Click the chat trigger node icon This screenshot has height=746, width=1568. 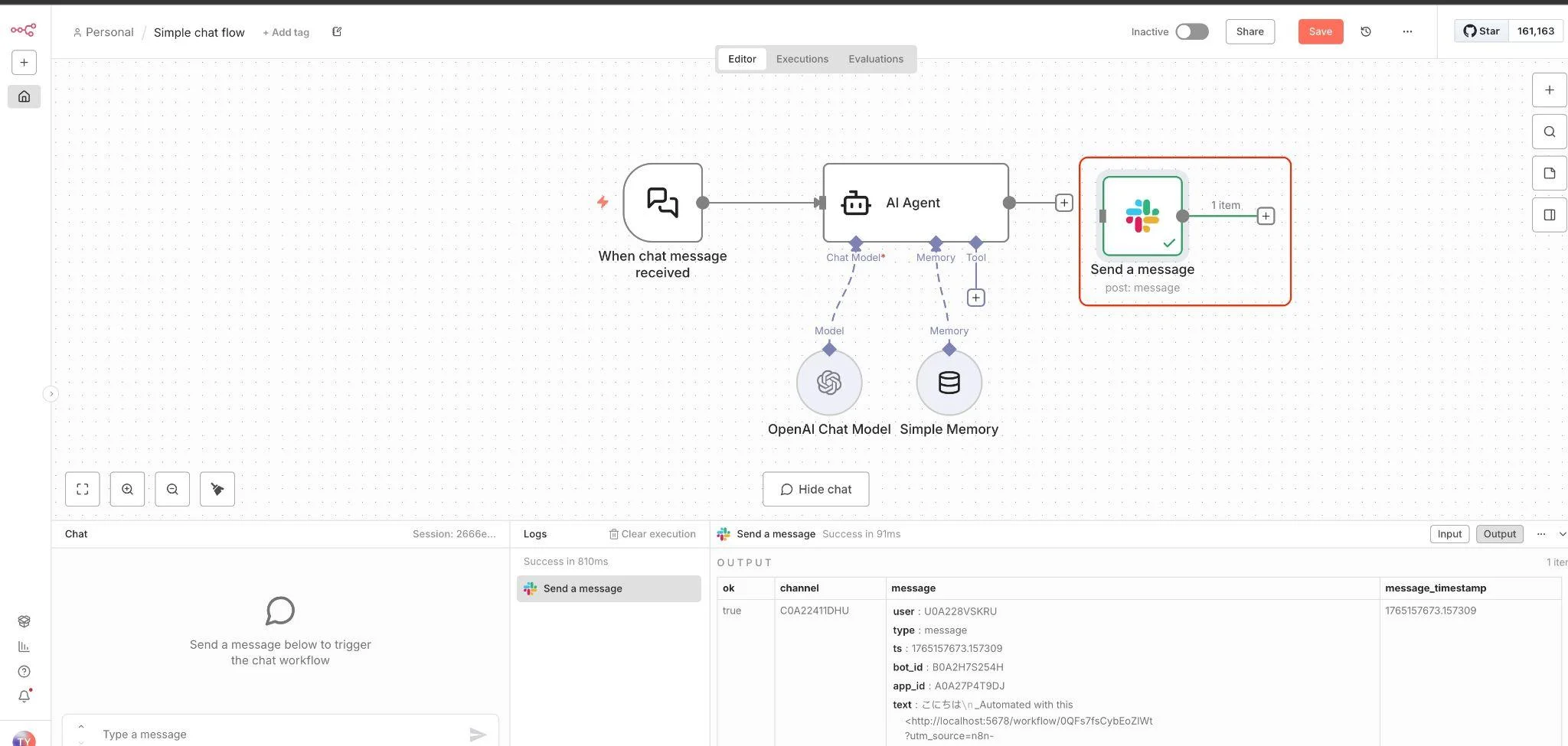point(662,203)
